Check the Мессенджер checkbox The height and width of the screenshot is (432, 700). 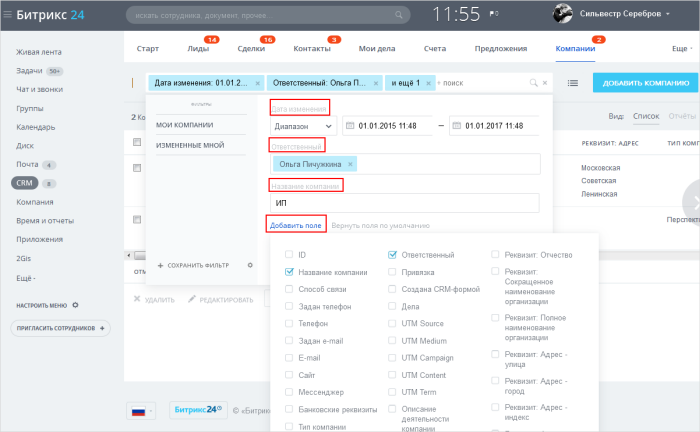tap(289, 392)
